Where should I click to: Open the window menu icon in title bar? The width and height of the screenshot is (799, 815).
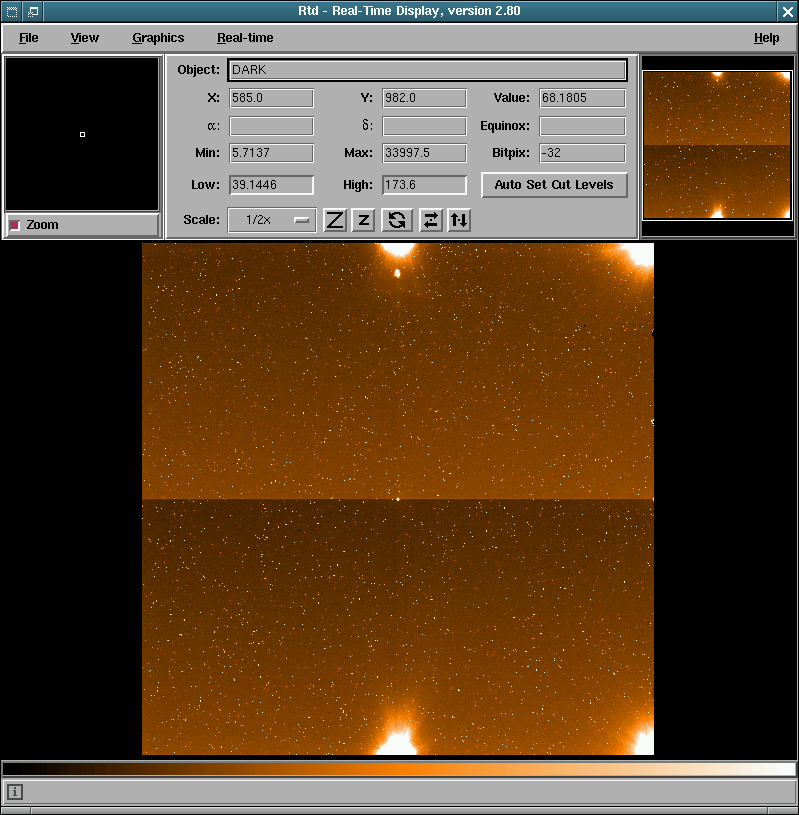click(12, 11)
